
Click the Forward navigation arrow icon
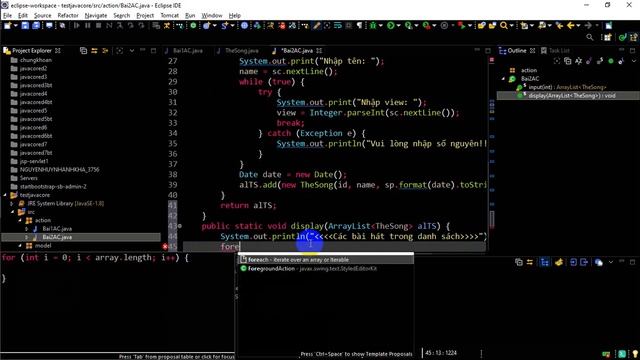(588, 26)
